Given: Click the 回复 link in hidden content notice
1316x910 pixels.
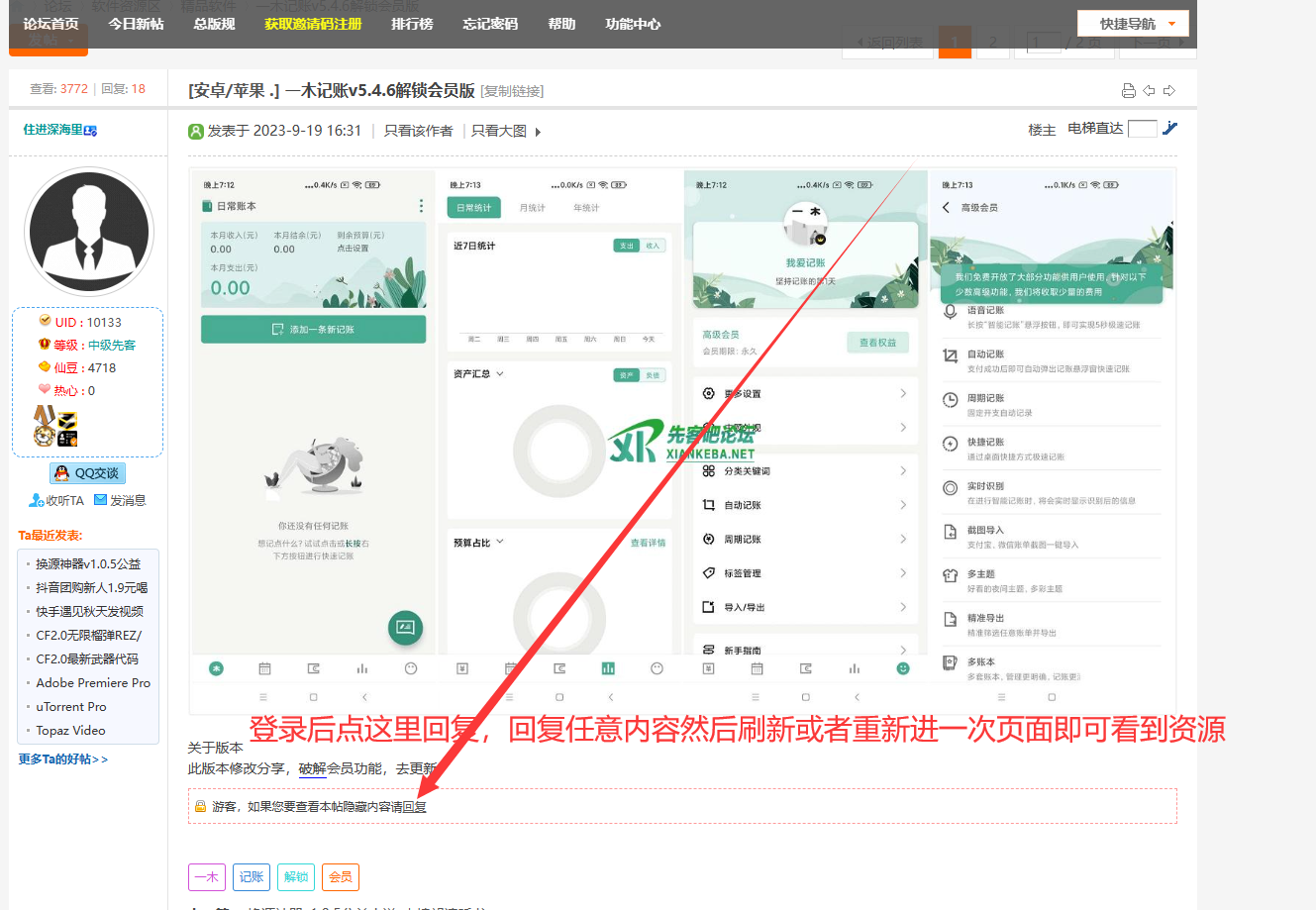Looking at the screenshot, I should pos(415,807).
